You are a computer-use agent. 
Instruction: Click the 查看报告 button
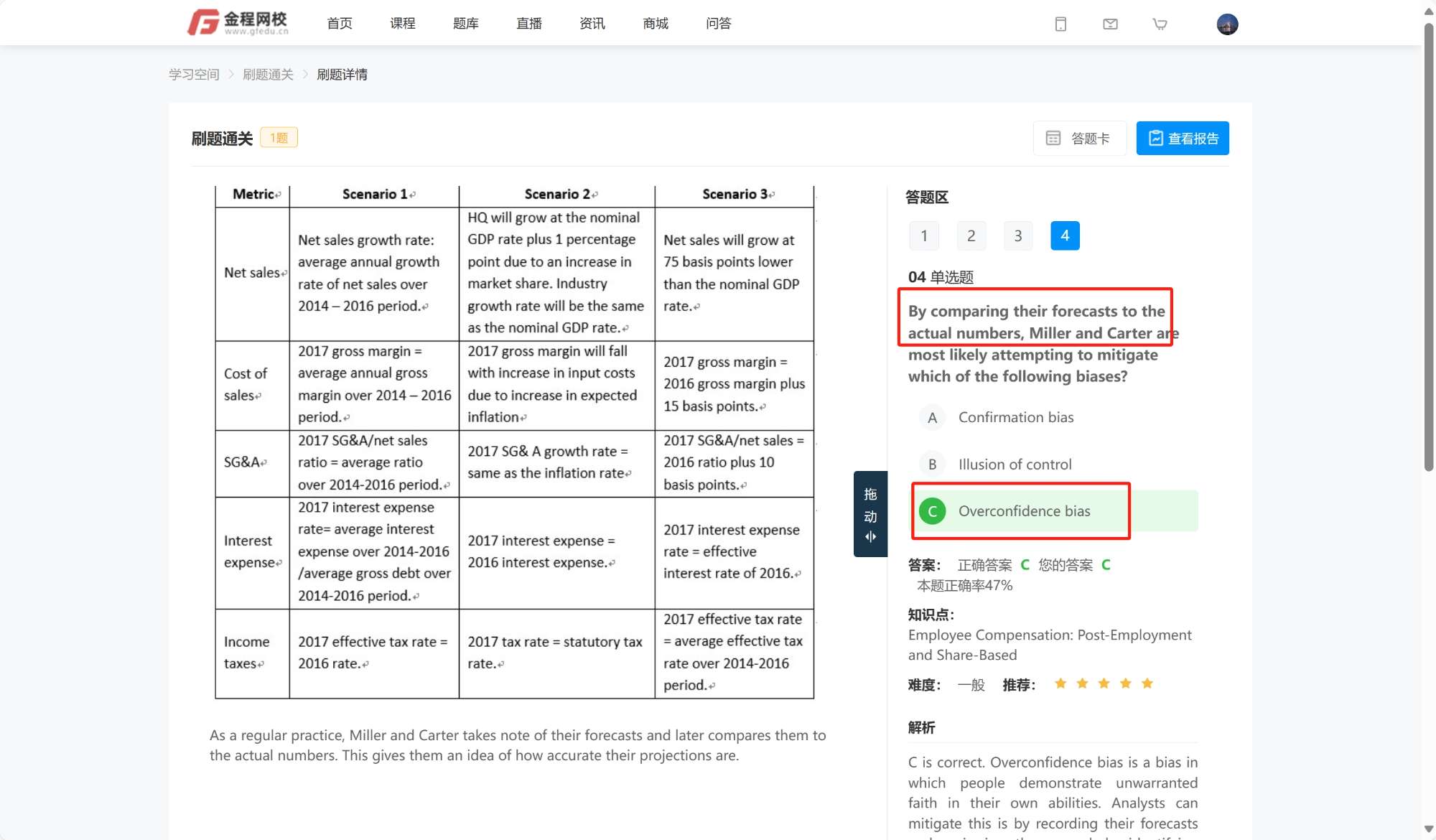1182,139
